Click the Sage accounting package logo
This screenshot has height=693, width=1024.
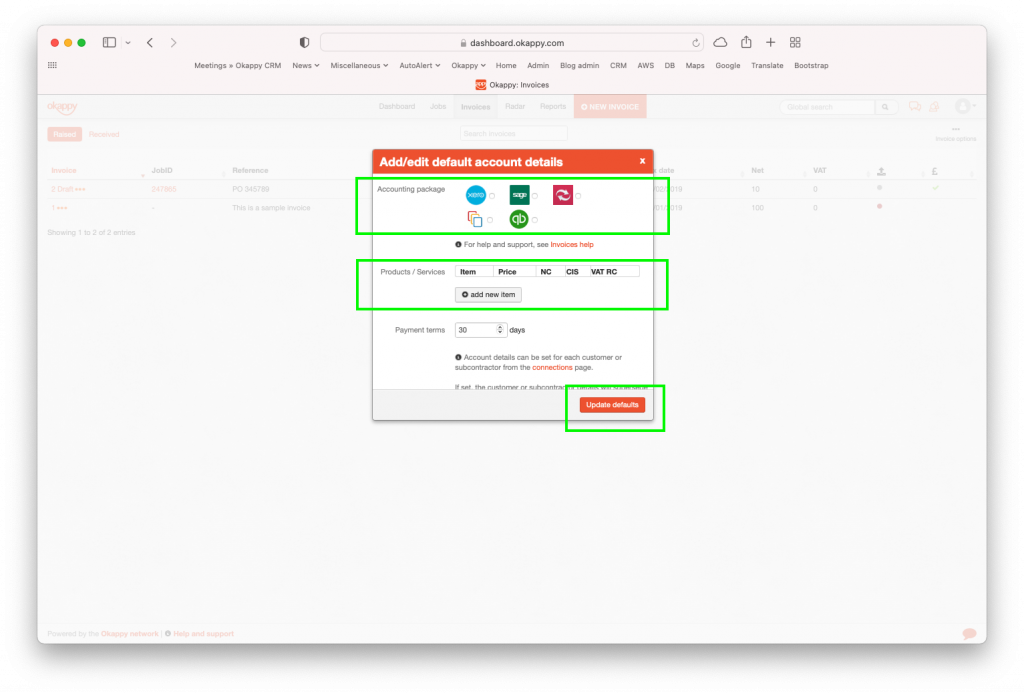(519, 195)
